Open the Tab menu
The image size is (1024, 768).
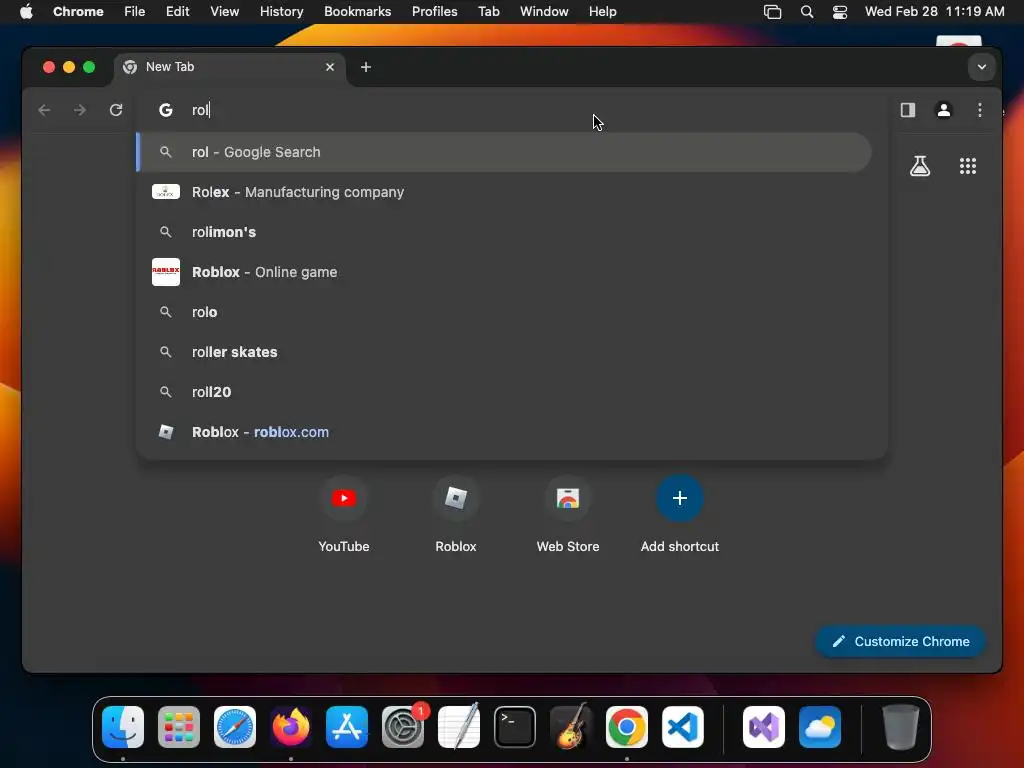pos(488,11)
